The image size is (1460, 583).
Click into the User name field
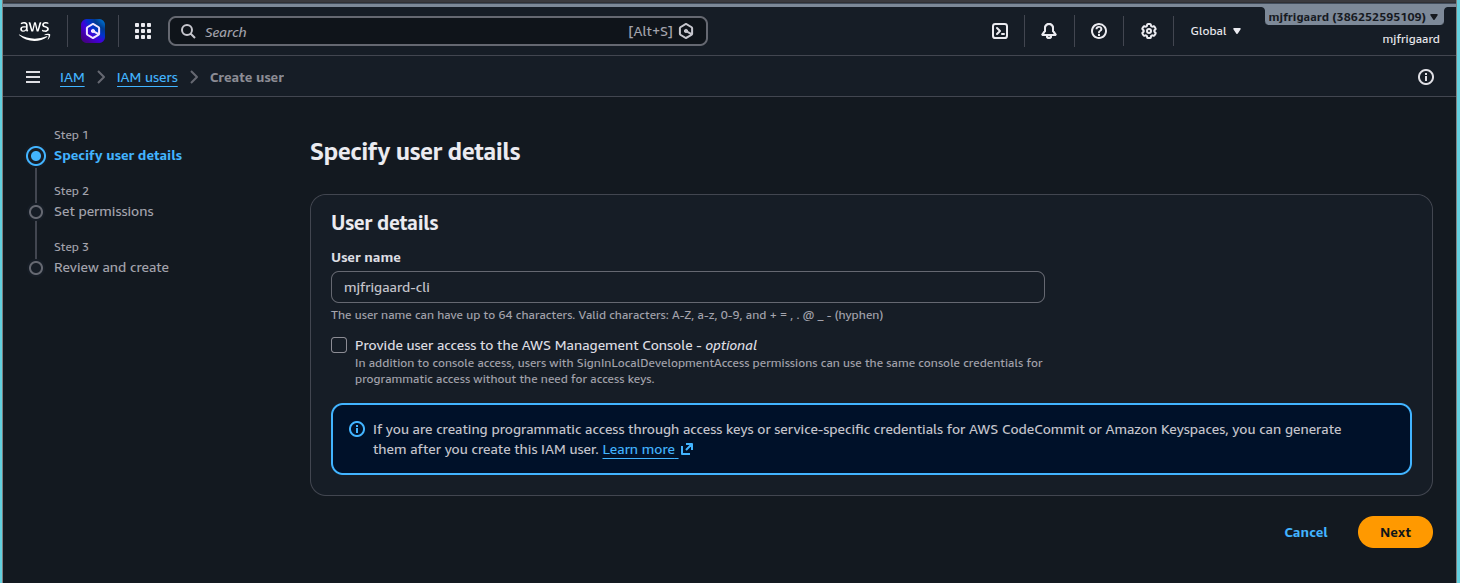[x=688, y=287]
